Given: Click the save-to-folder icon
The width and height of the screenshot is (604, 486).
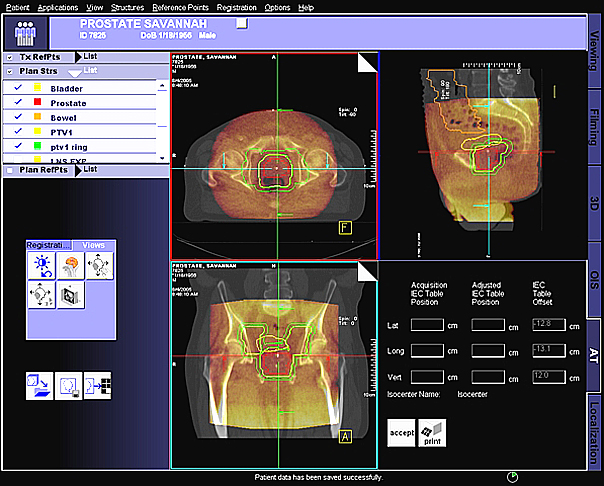Looking at the screenshot, I should click(40, 386).
